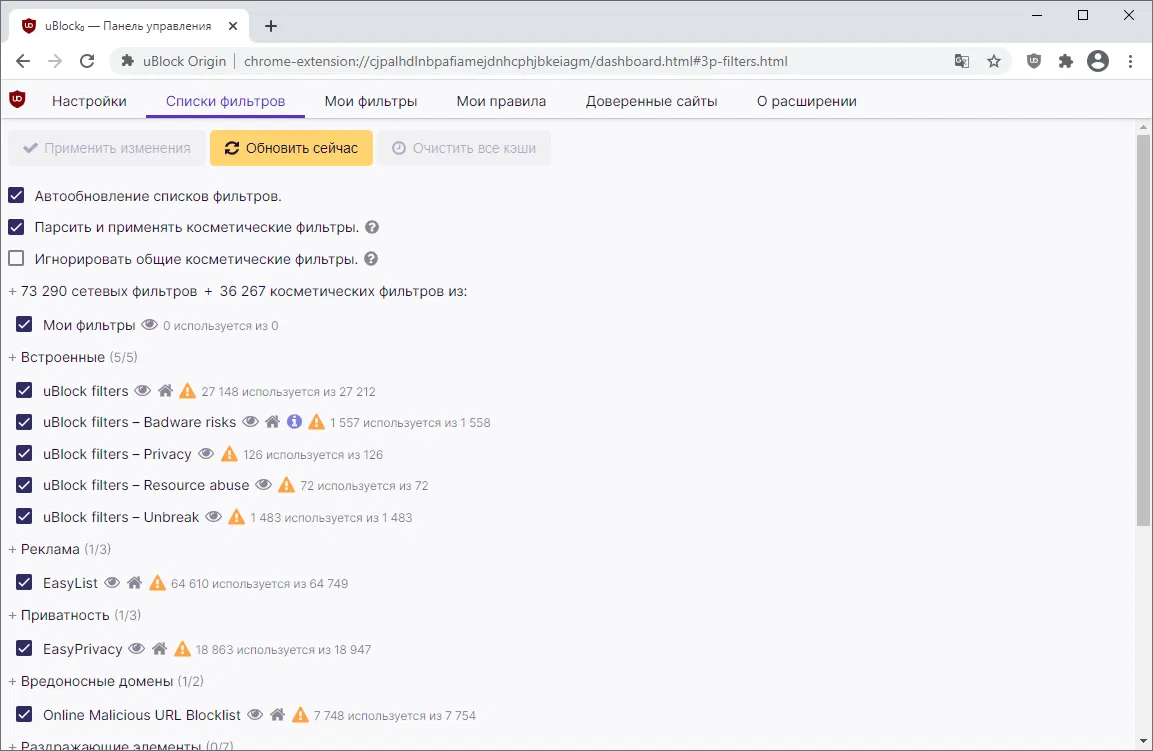
Task: View uBlock filters – Privacy via eye icon
Action: pyautogui.click(x=207, y=454)
